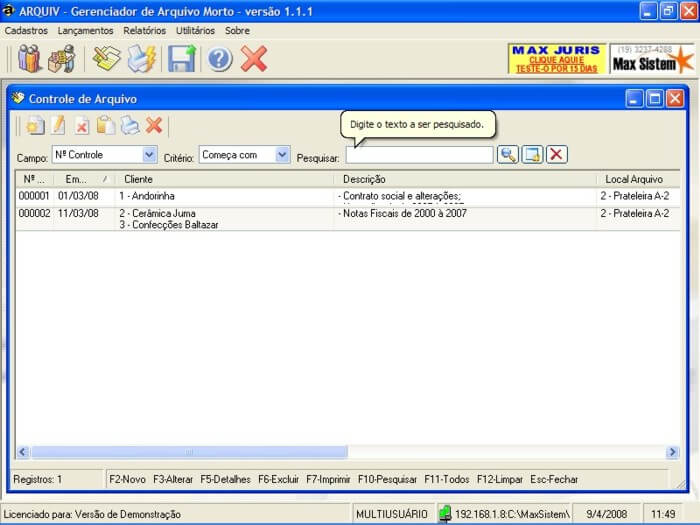Viewport: 700px width, 525px height.
Task: Delete record with the page red-x icon
Action: pos(82,126)
